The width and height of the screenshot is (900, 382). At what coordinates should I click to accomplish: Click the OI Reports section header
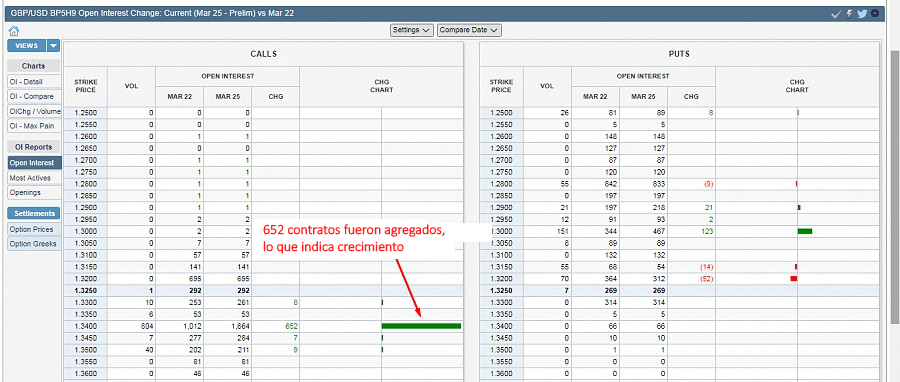[x=34, y=147]
